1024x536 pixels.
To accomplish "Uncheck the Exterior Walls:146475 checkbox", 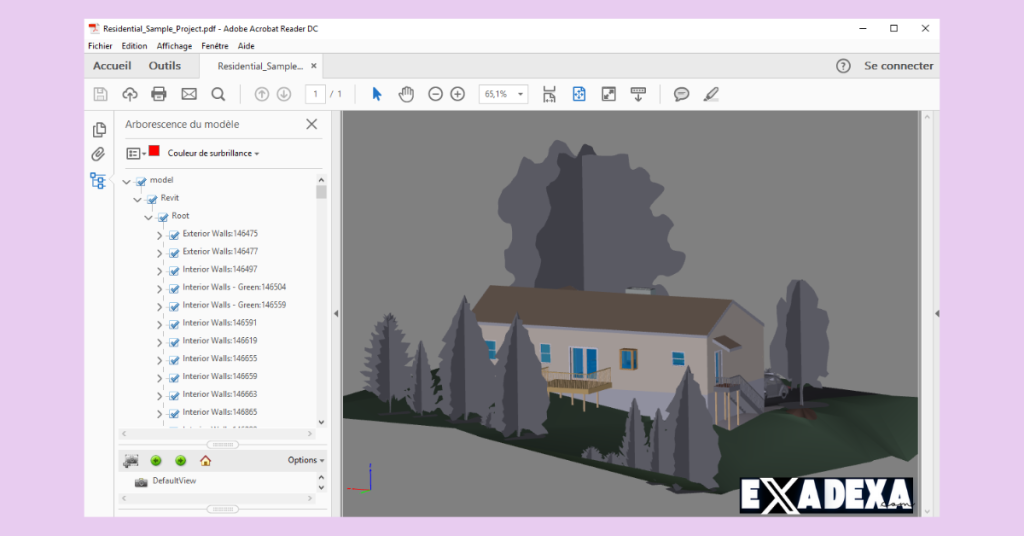I will 174,235.
